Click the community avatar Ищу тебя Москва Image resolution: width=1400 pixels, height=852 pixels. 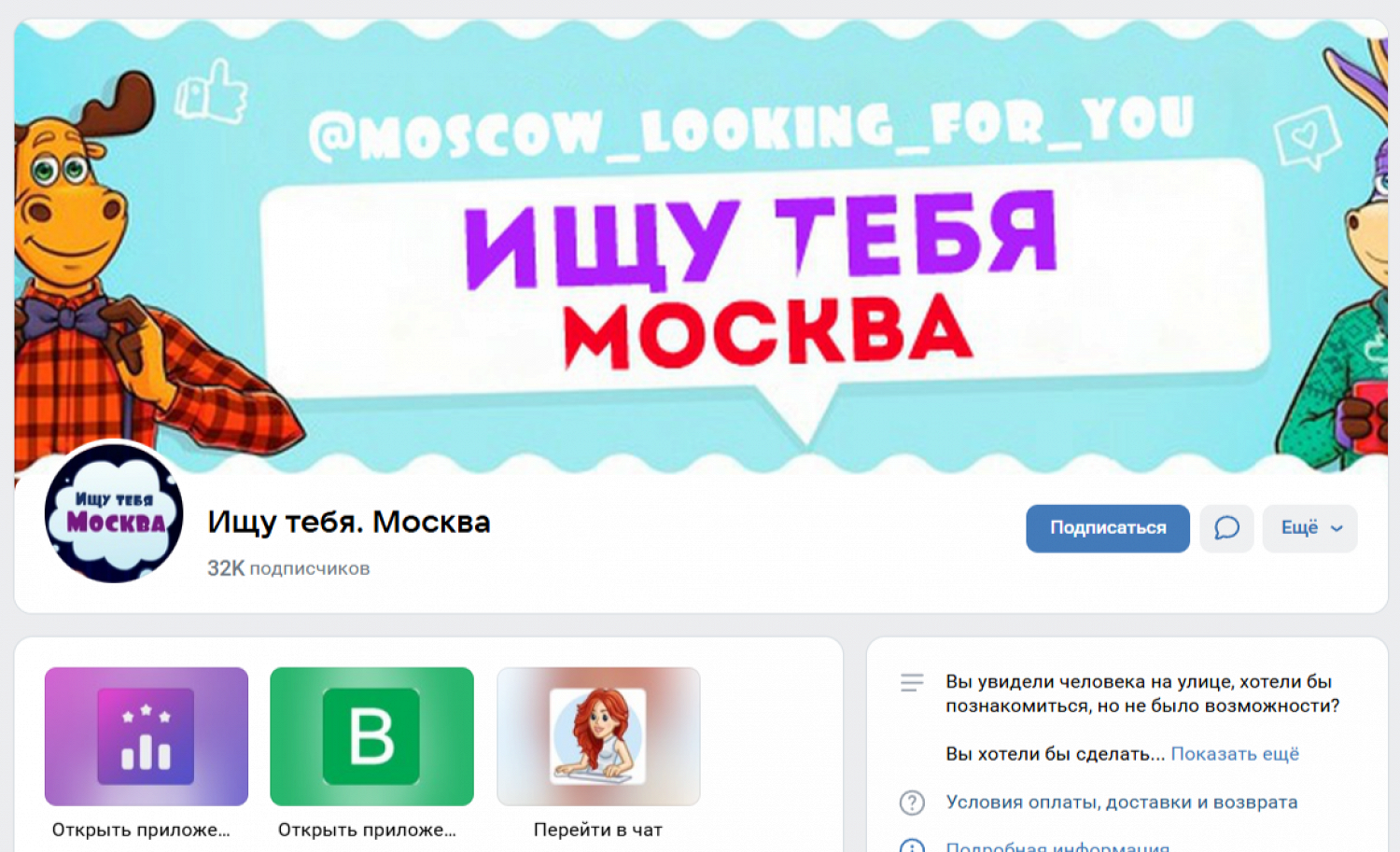pyautogui.click(x=114, y=513)
